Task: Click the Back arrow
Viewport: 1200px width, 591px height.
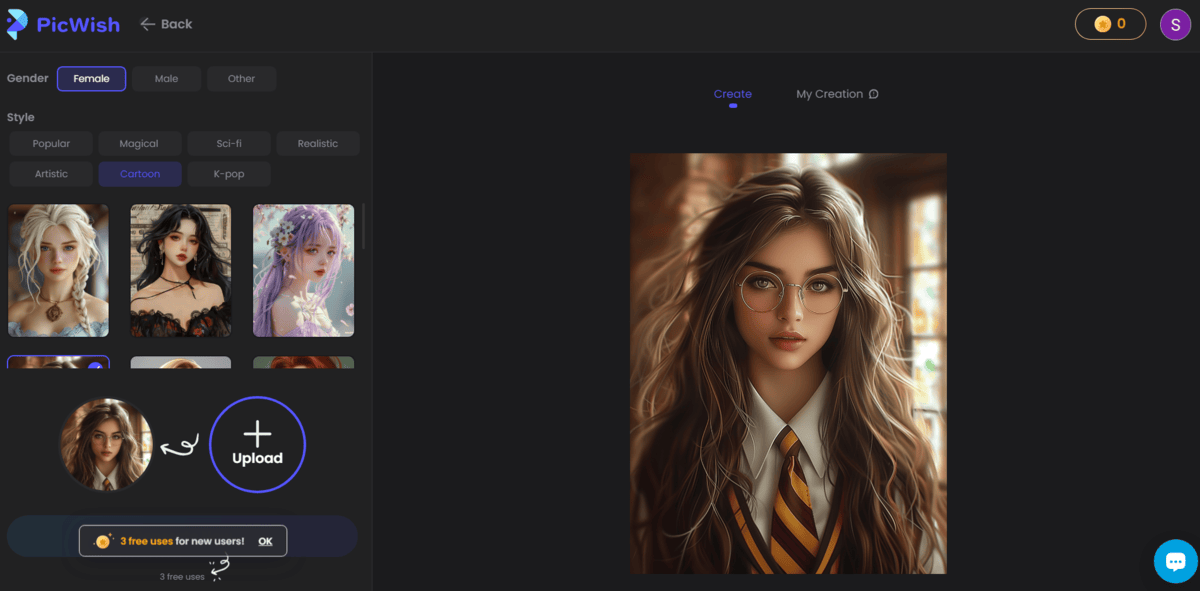Action: click(148, 23)
